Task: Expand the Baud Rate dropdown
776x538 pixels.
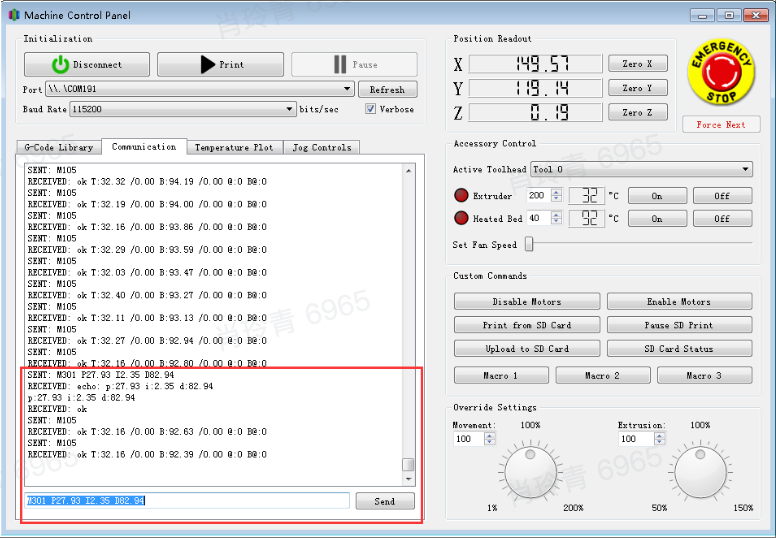Action: (290, 109)
